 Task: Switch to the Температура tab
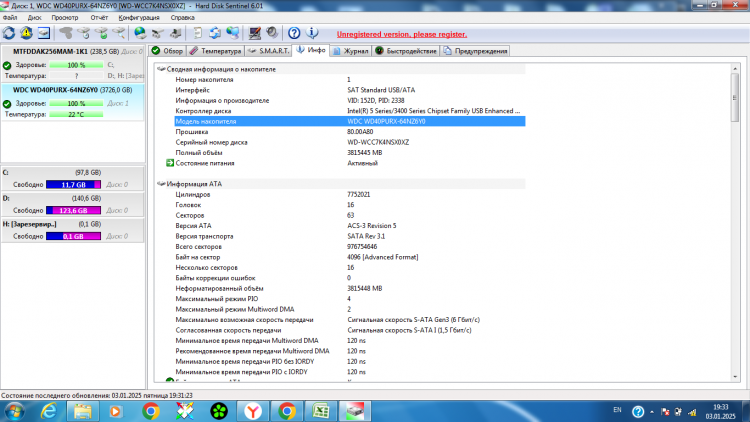tap(215, 51)
